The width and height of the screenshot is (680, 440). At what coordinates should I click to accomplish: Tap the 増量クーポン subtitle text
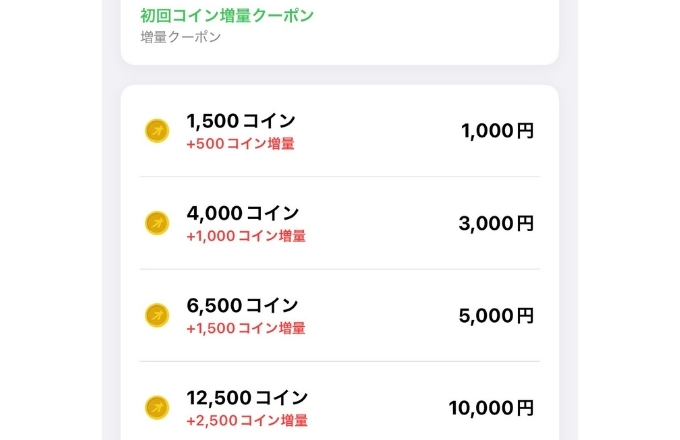[x=181, y=37]
